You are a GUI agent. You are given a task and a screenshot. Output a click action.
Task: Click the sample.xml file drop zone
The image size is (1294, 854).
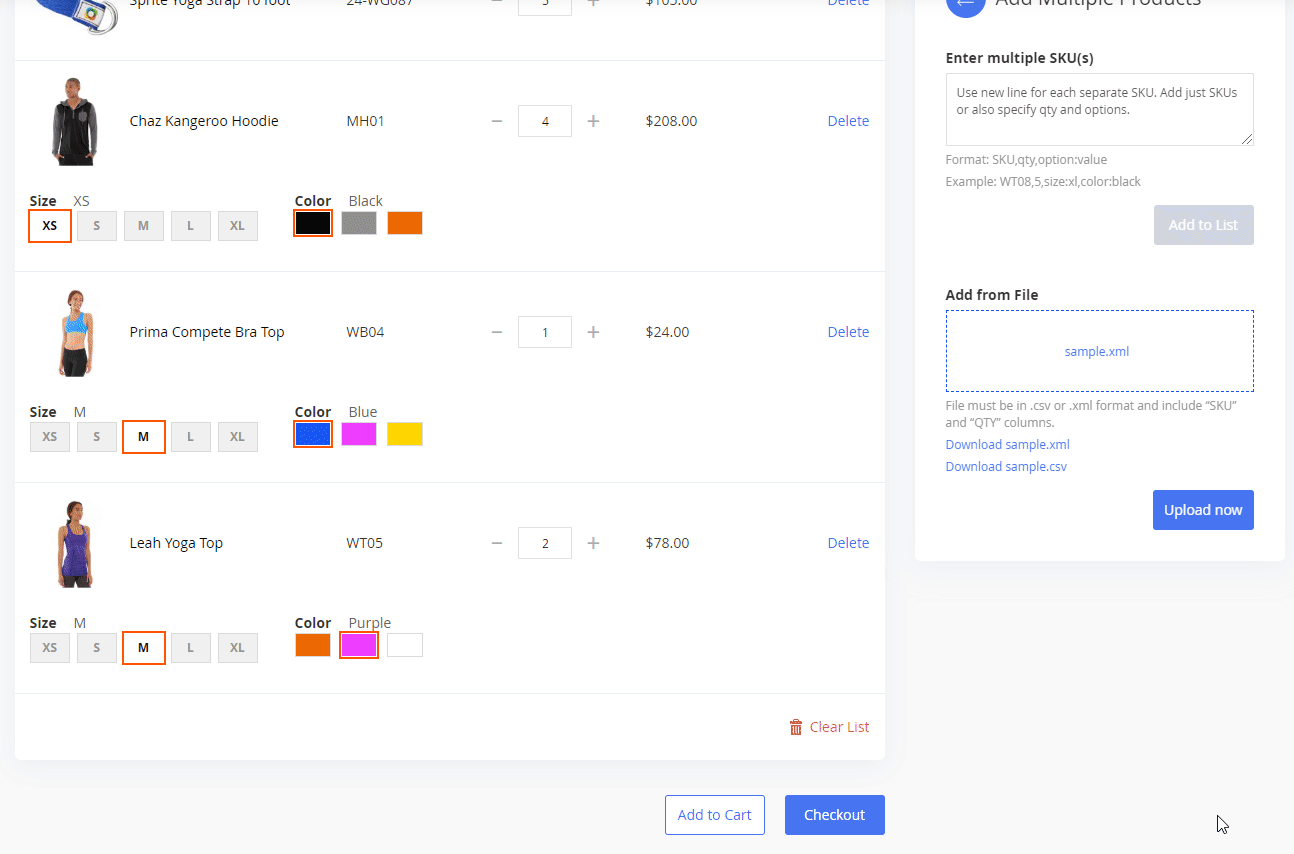coord(1099,351)
